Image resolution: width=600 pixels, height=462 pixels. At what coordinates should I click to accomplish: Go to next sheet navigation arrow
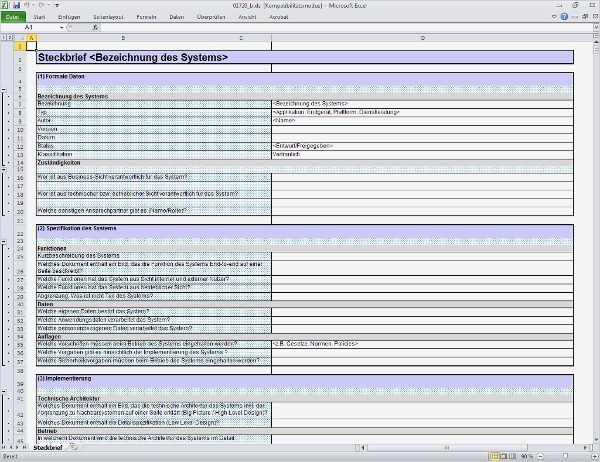17,447
